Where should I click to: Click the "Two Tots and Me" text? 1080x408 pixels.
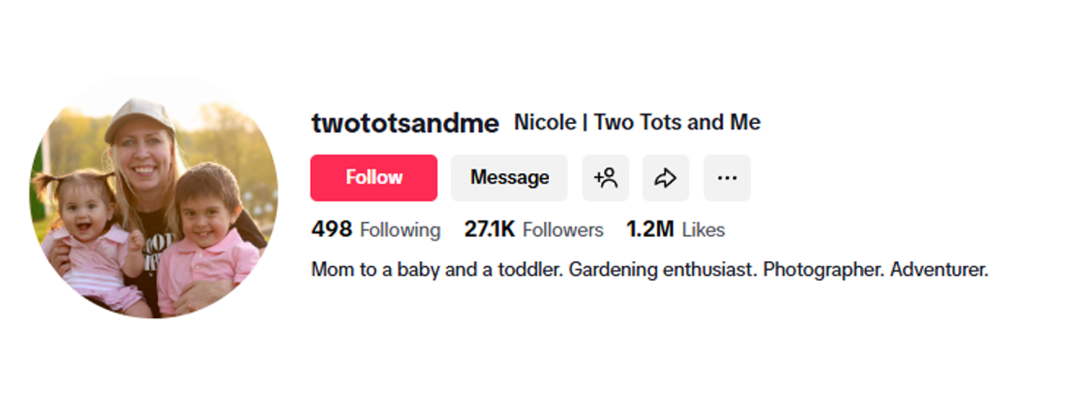pyautogui.click(x=677, y=123)
